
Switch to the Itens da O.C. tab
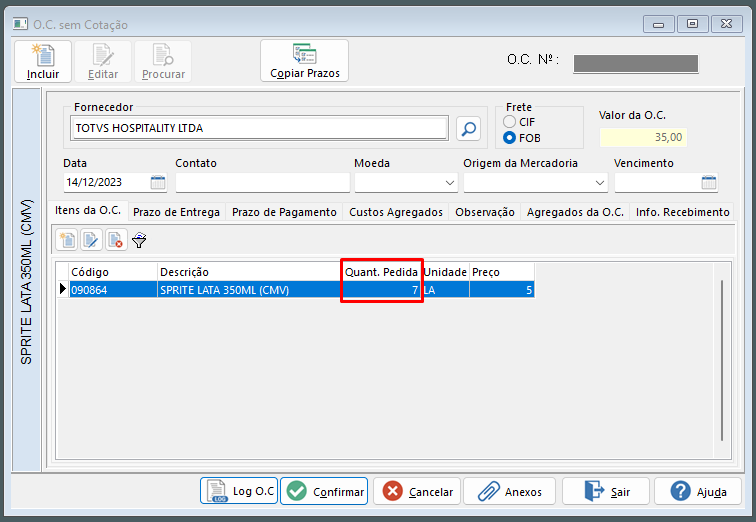(88, 211)
